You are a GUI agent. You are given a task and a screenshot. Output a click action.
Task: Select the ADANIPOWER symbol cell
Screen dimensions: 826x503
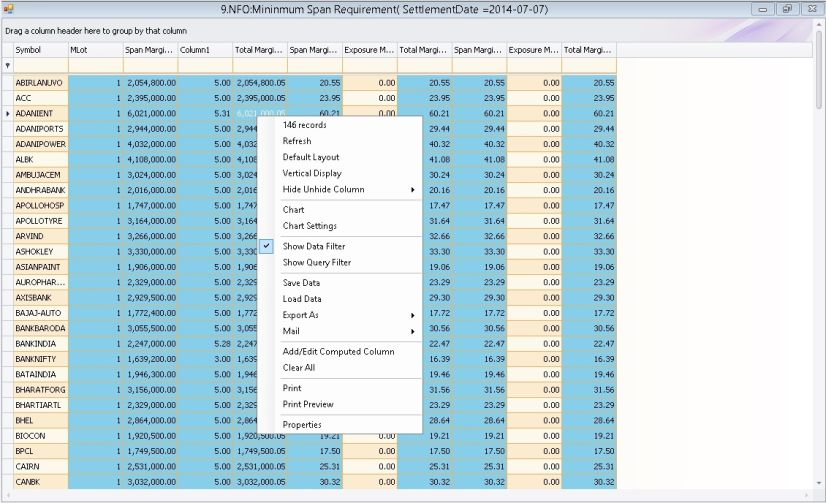[41, 144]
